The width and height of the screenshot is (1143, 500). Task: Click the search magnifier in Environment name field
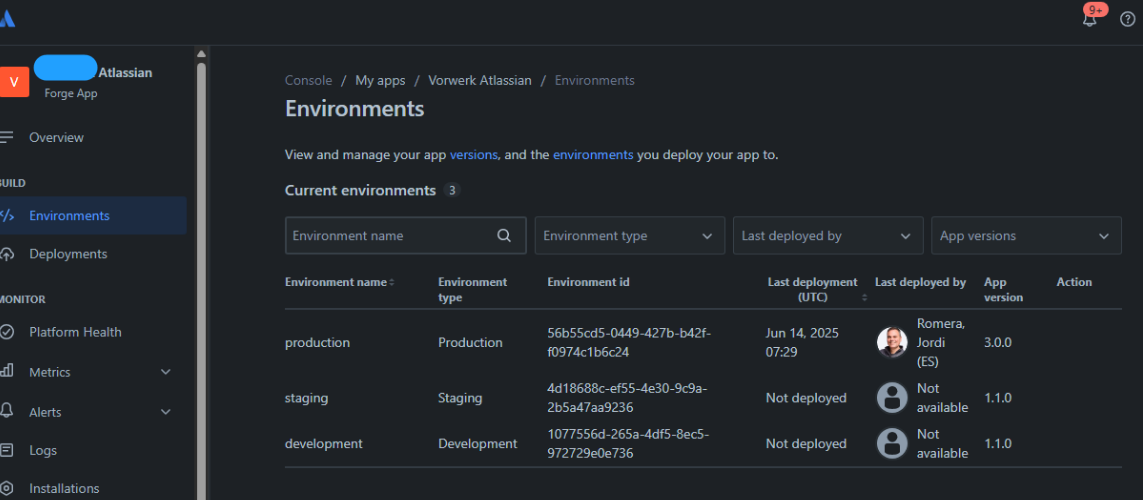point(504,235)
